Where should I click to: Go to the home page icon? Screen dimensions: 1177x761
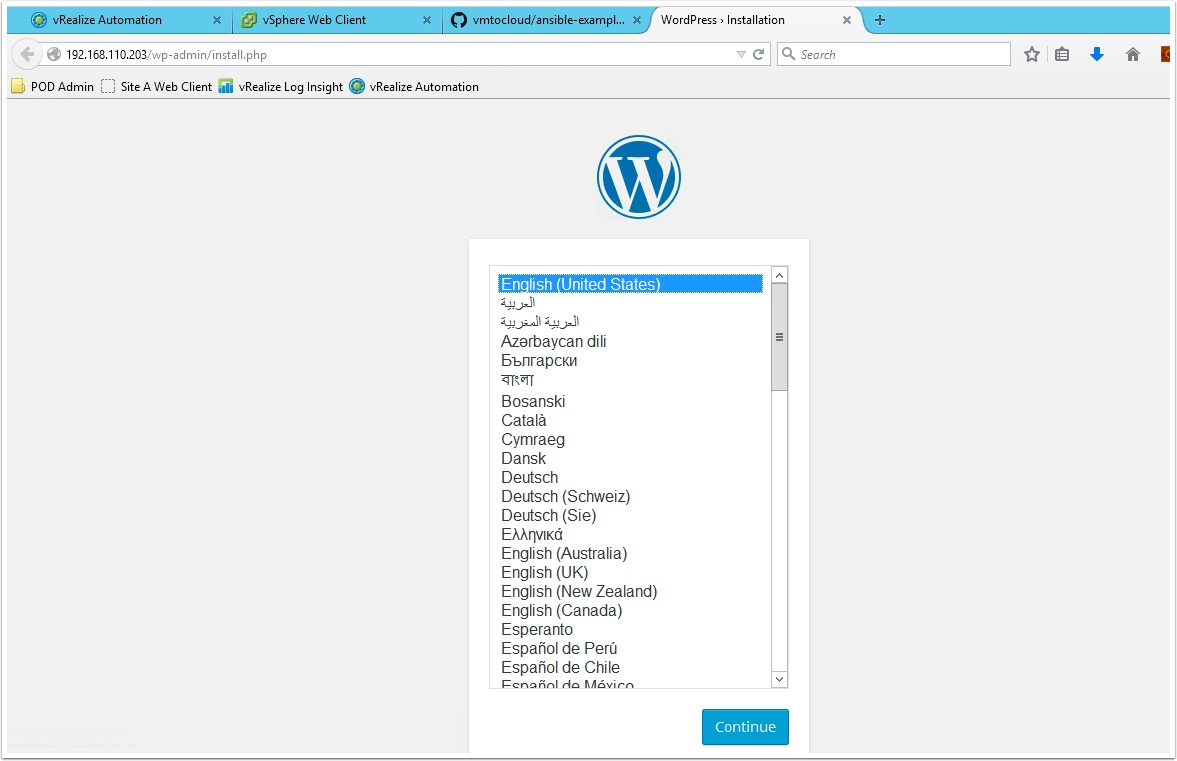1133,54
